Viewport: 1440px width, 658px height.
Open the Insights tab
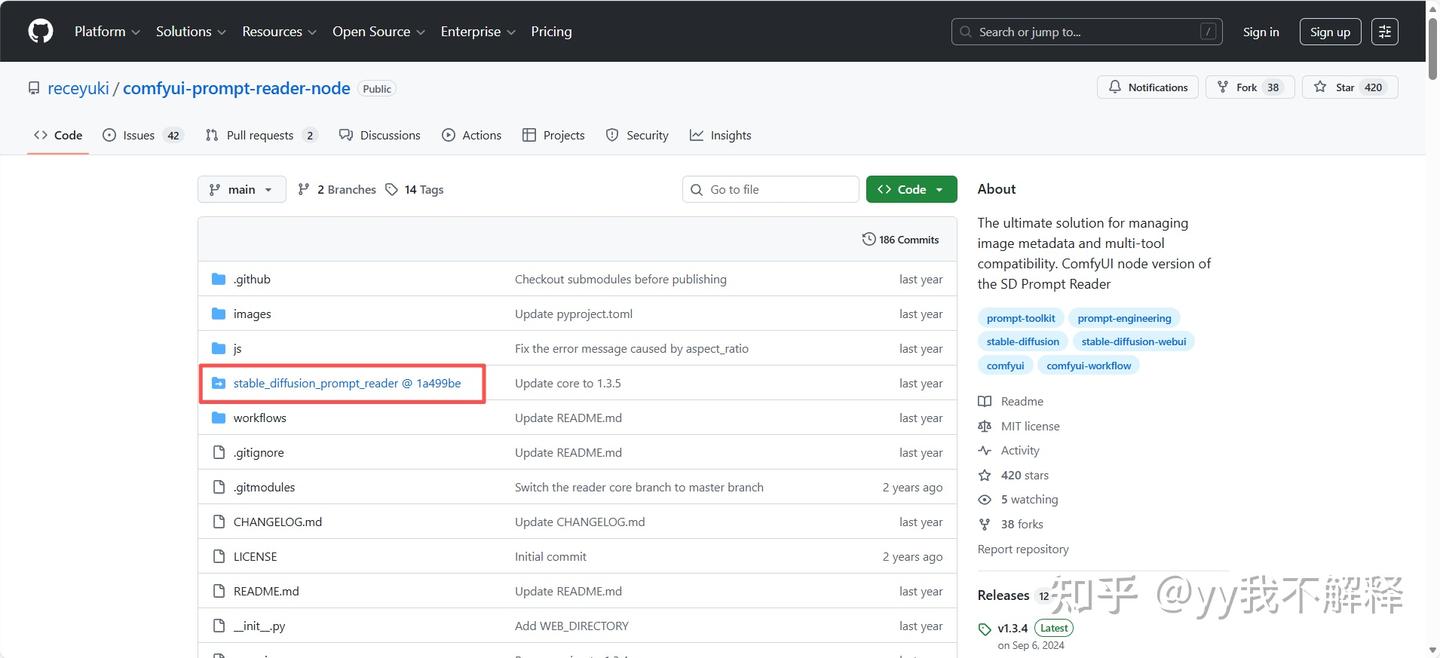click(x=720, y=135)
